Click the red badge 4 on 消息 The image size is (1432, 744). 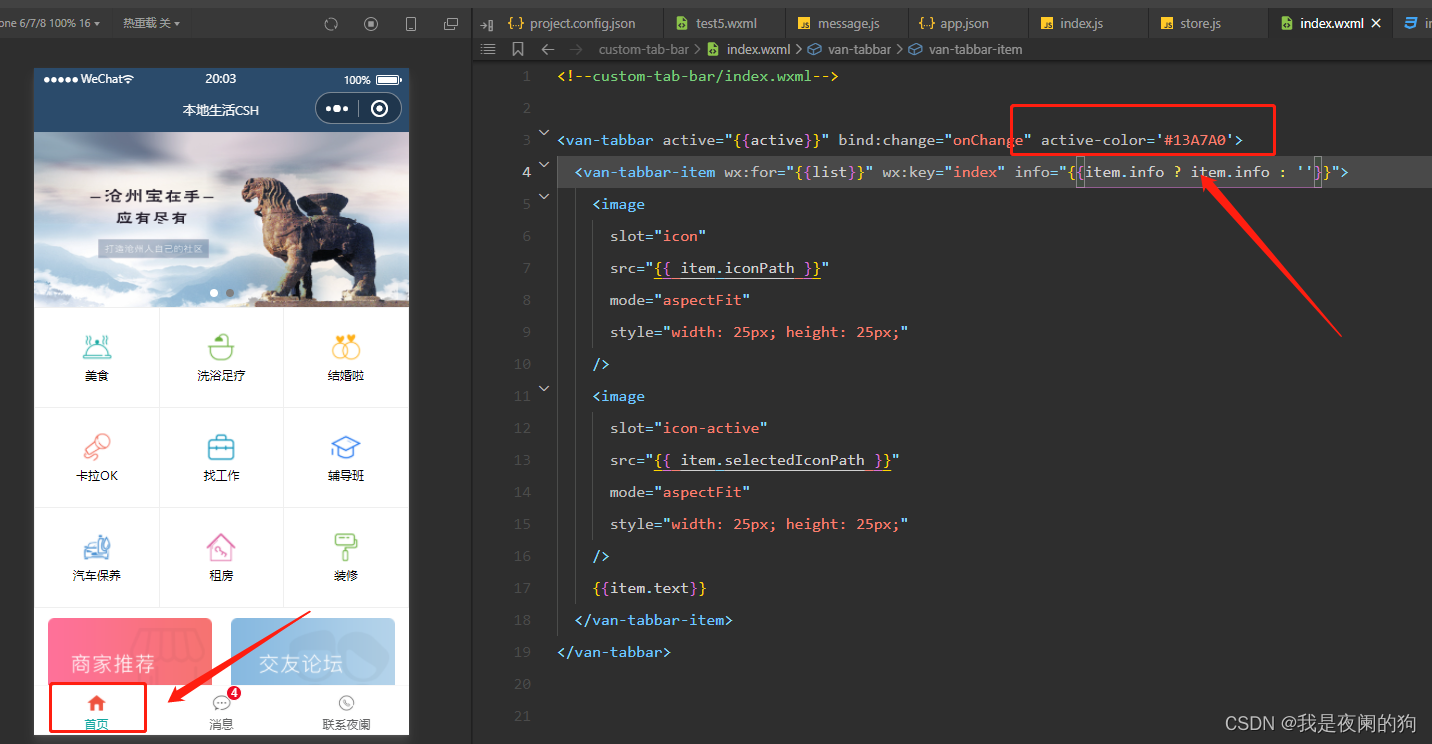[x=234, y=693]
